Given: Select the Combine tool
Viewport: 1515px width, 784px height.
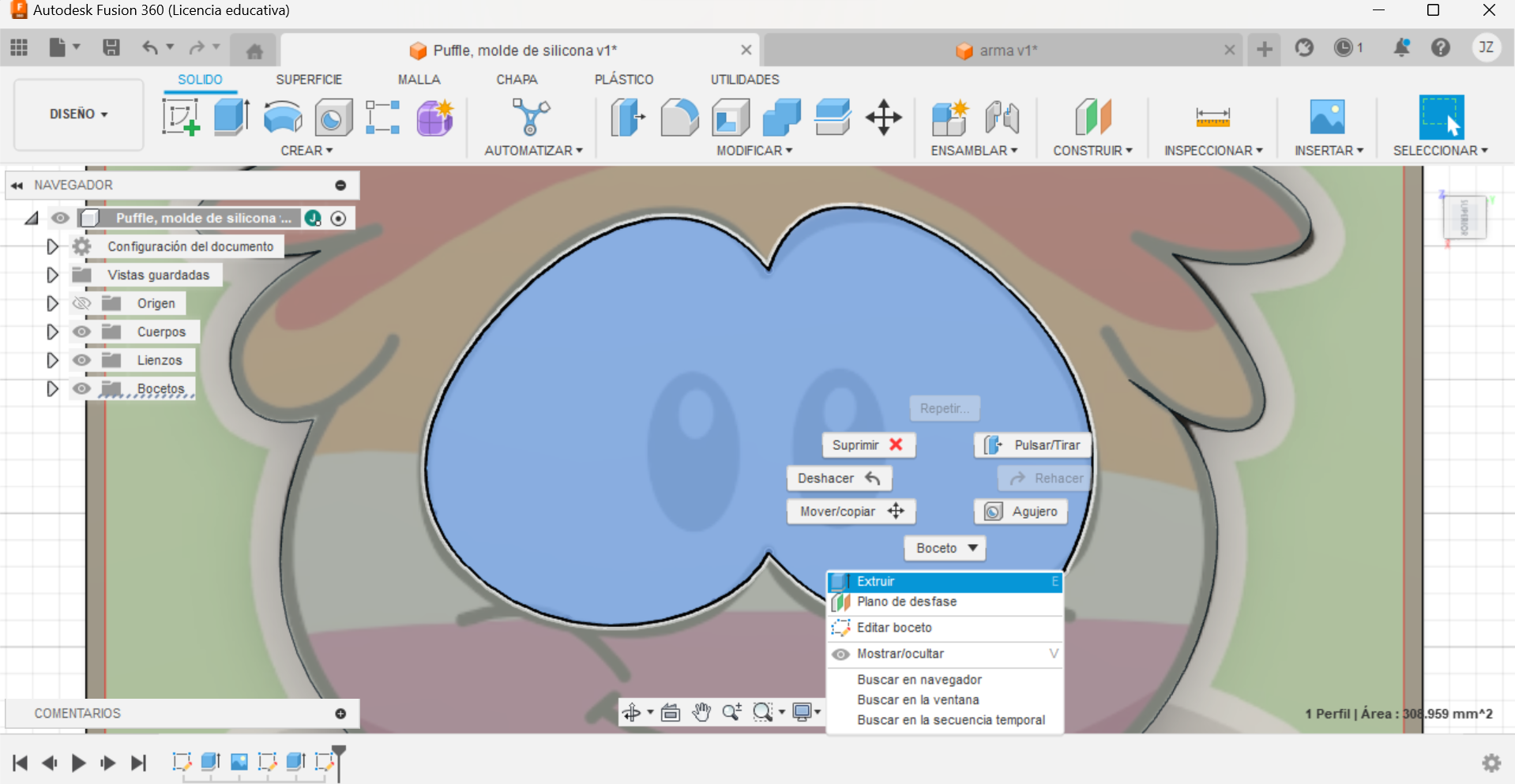Looking at the screenshot, I should click(781, 117).
